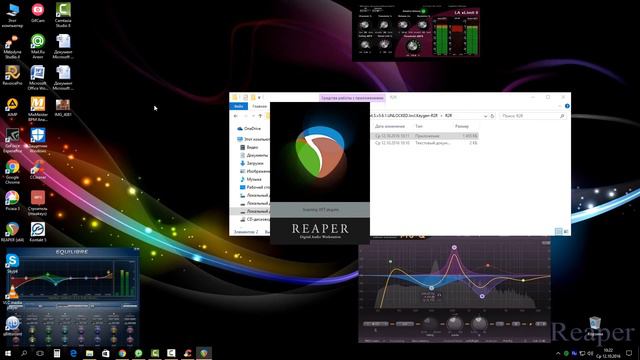Launch Calculator from taskbar
Image resolution: width=640 pixels, height=360 pixels.
click(57, 353)
